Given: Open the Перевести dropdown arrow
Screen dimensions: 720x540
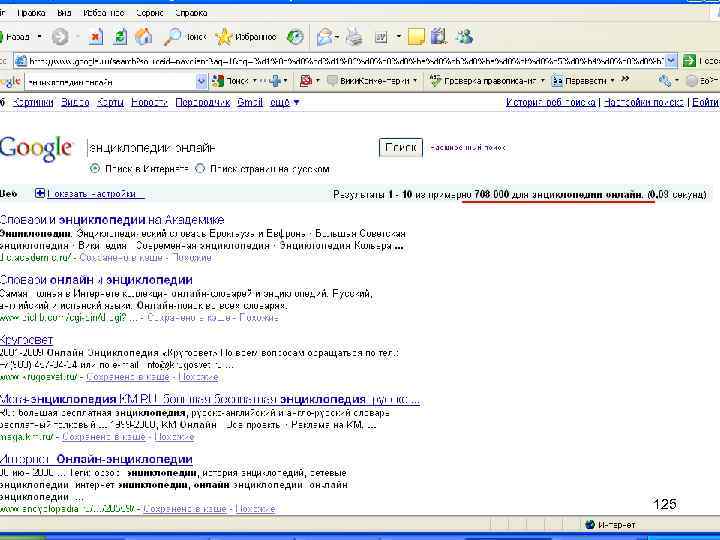Looking at the screenshot, I should pyautogui.click(x=613, y=81).
